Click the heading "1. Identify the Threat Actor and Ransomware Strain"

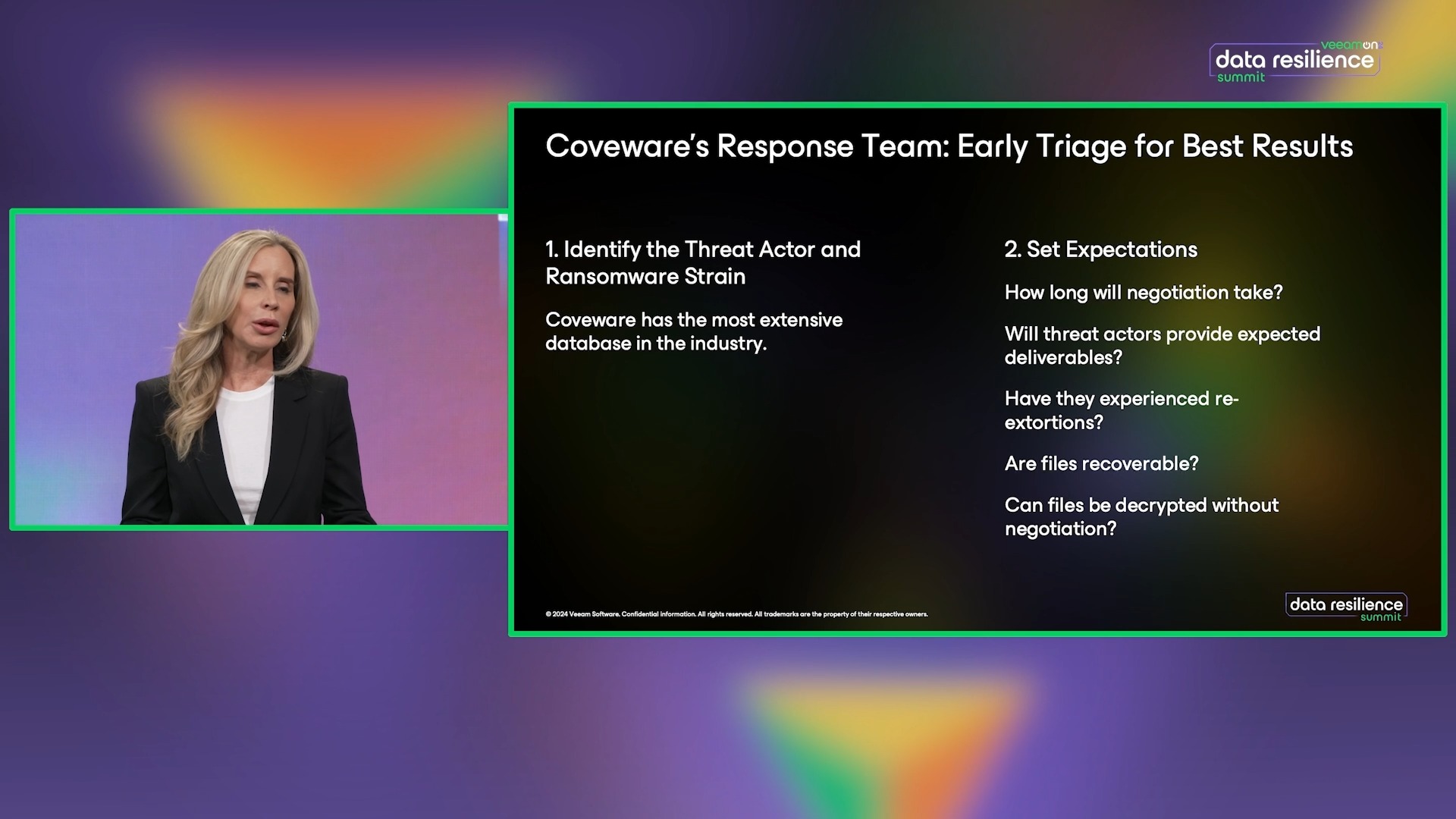tap(703, 262)
